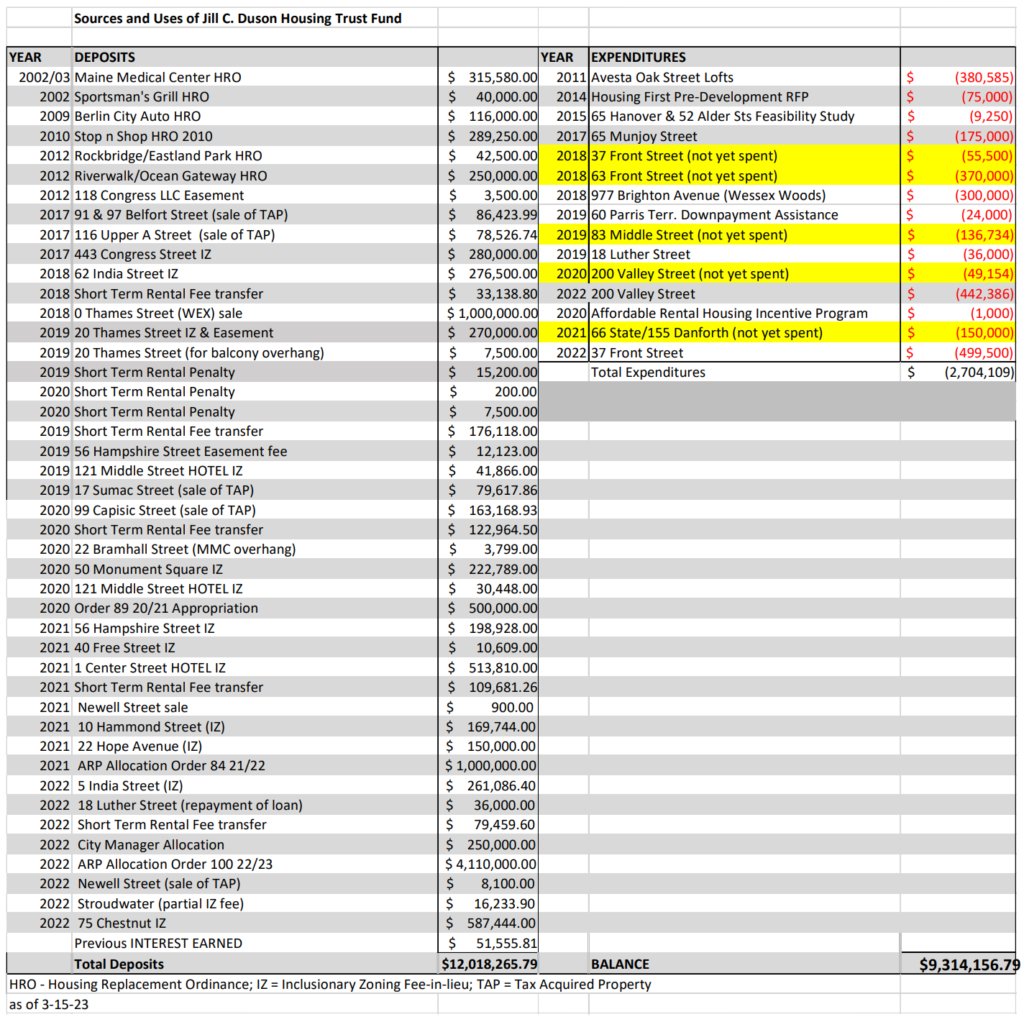
Task: Select "20 Thames Street IZ & Easement"
Action: point(174,333)
